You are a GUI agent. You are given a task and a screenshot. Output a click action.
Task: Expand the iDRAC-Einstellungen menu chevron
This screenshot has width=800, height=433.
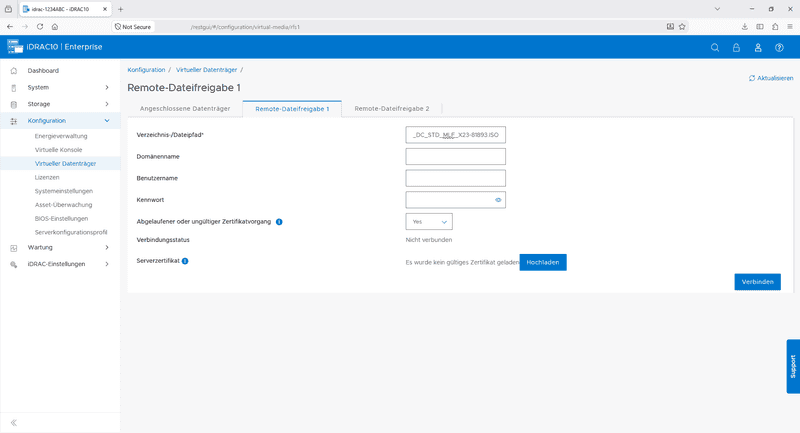click(x=107, y=264)
